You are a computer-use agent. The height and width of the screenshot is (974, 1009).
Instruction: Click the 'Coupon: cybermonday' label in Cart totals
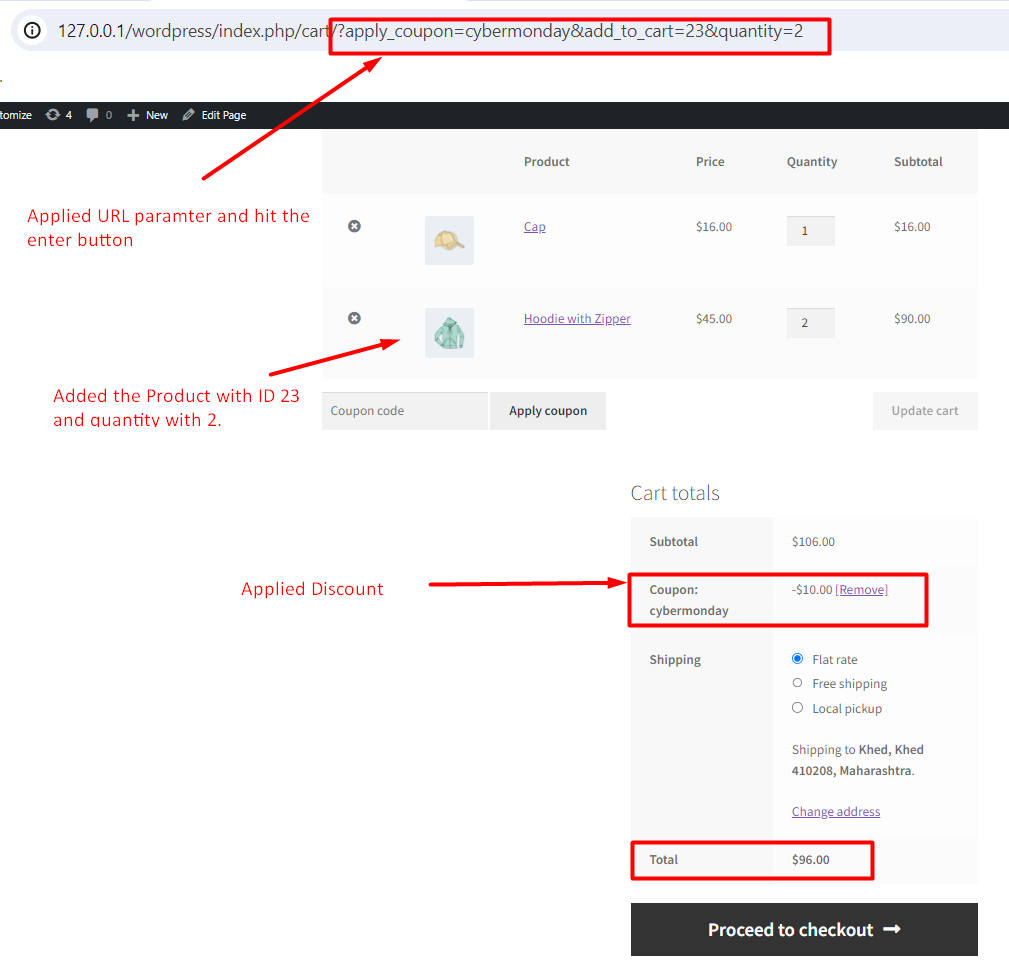689,600
